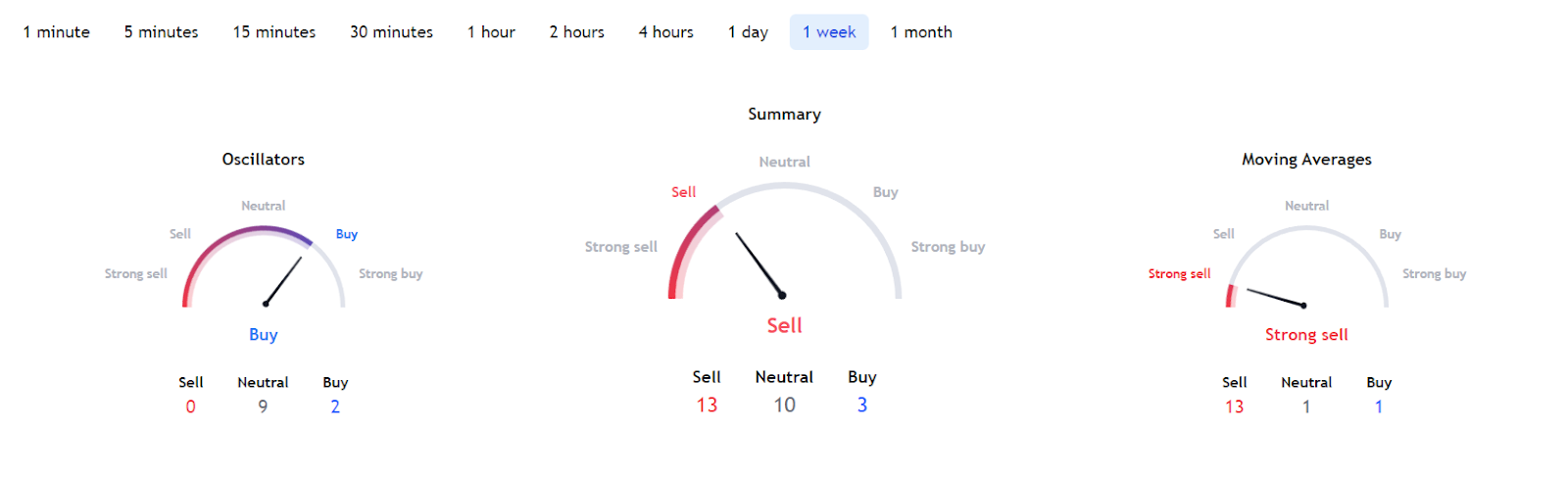Viewport: 1568px width, 478px height.
Task: Click the Moving Averages heading
Action: (1306, 159)
